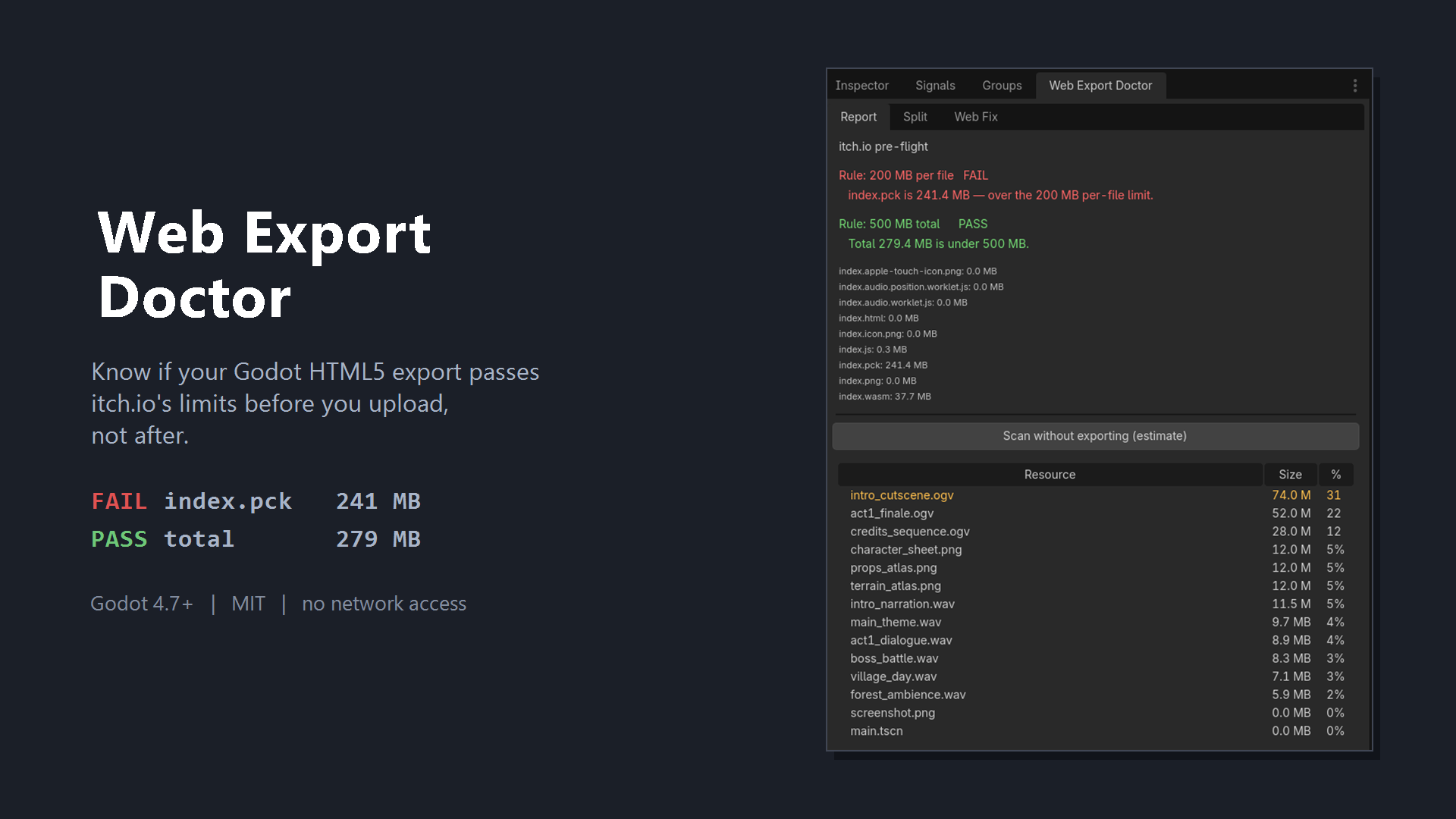Image resolution: width=1456 pixels, height=819 pixels.
Task: Click the '9.7 MB' size of main_theme.wav
Action: 1291,623
